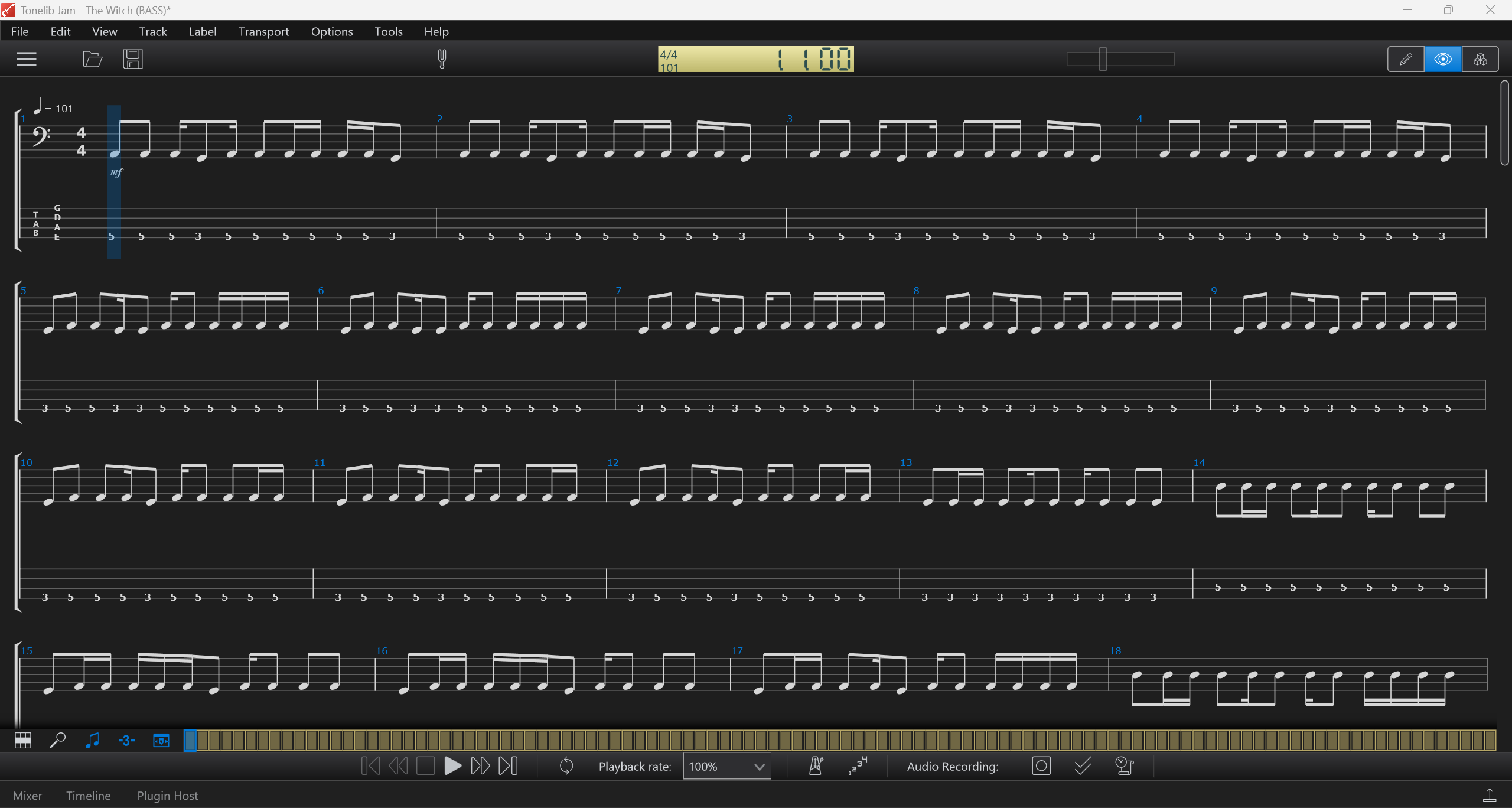Click the Audio Recording record button
The image size is (1512, 808).
click(1041, 766)
